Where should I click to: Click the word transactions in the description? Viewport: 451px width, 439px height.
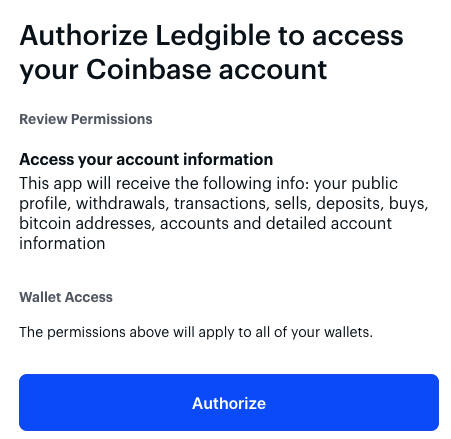point(222,203)
